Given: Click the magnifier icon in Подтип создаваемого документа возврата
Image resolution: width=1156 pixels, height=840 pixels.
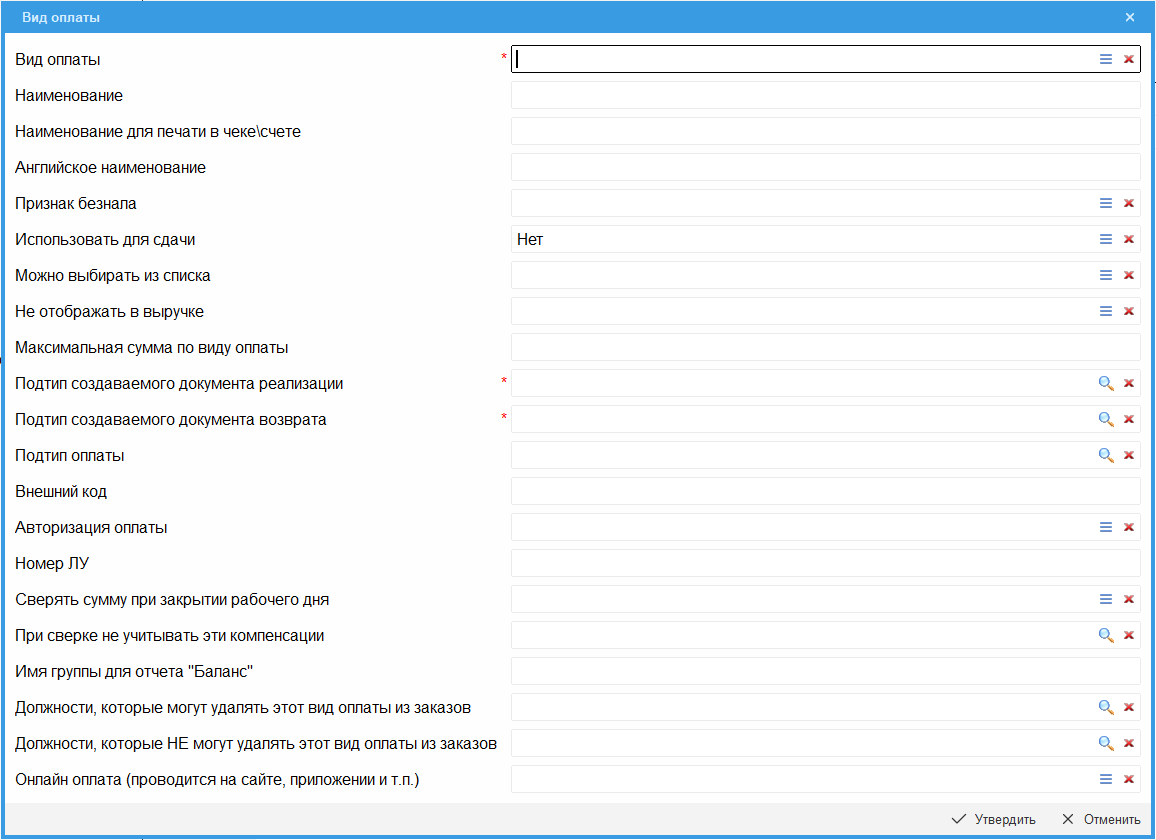Looking at the screenshot, I should point(1106,419).
